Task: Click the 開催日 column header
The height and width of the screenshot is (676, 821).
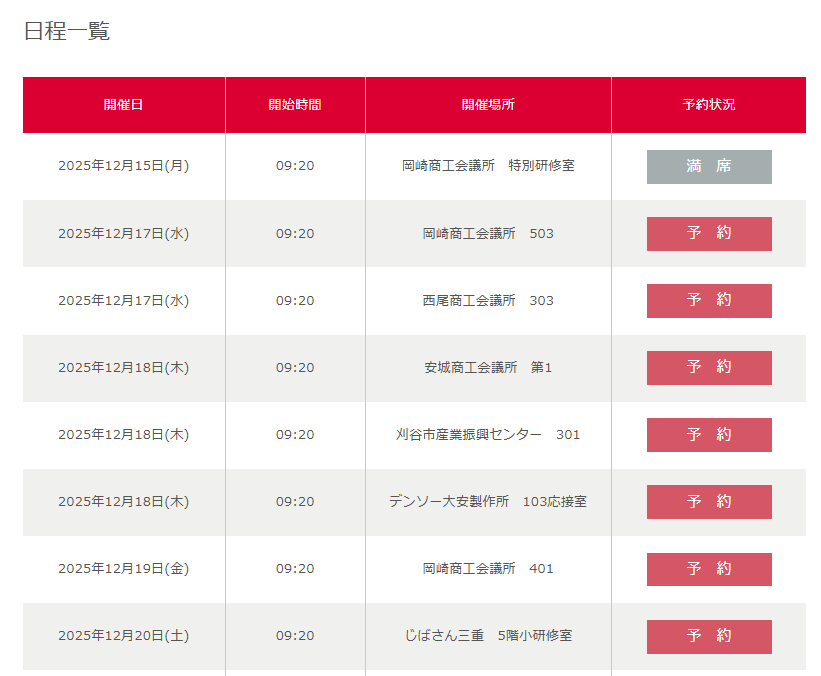Action: (123, 105)
